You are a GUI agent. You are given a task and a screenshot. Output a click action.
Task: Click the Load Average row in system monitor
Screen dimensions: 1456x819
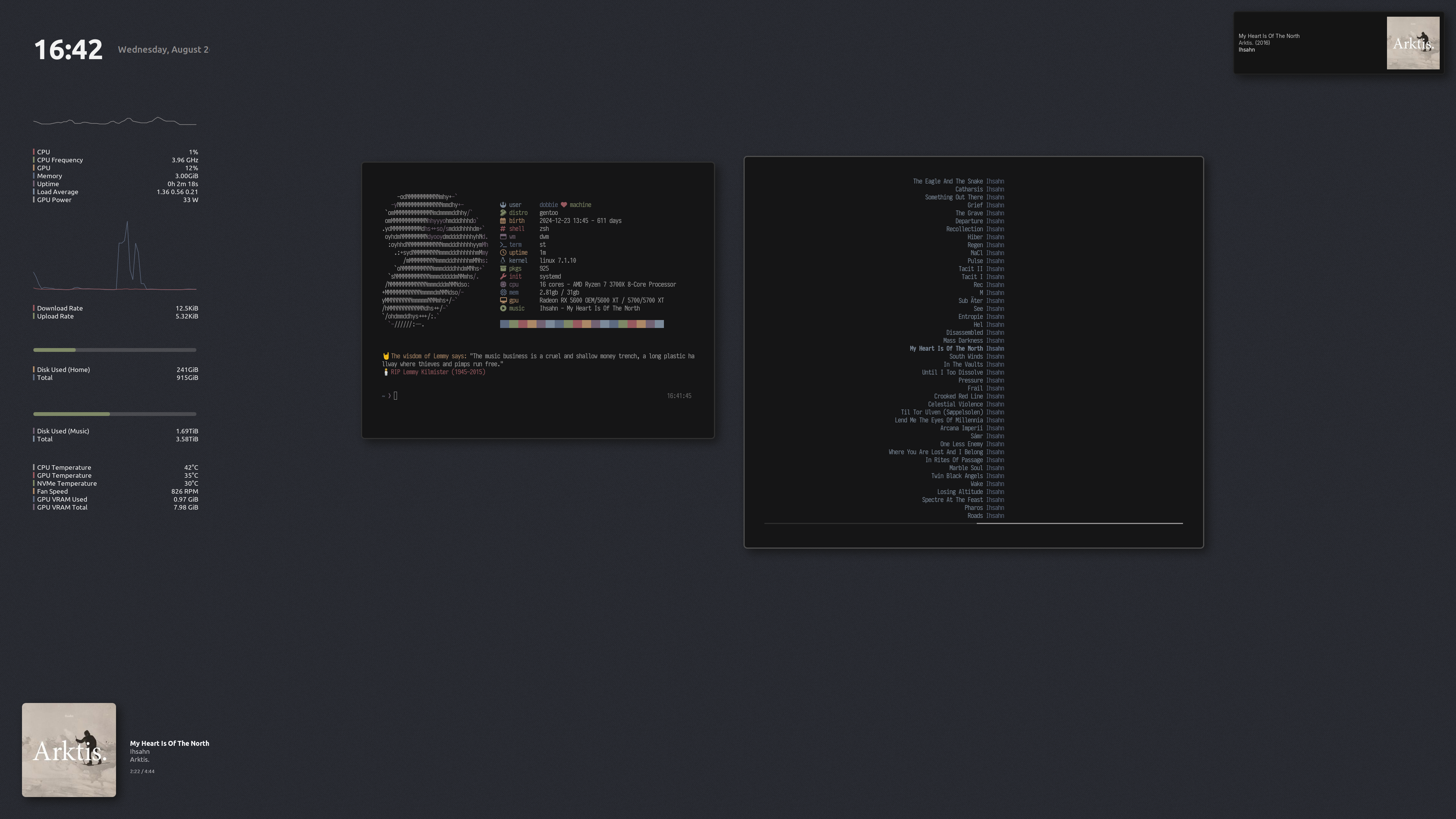pos(115,191)
